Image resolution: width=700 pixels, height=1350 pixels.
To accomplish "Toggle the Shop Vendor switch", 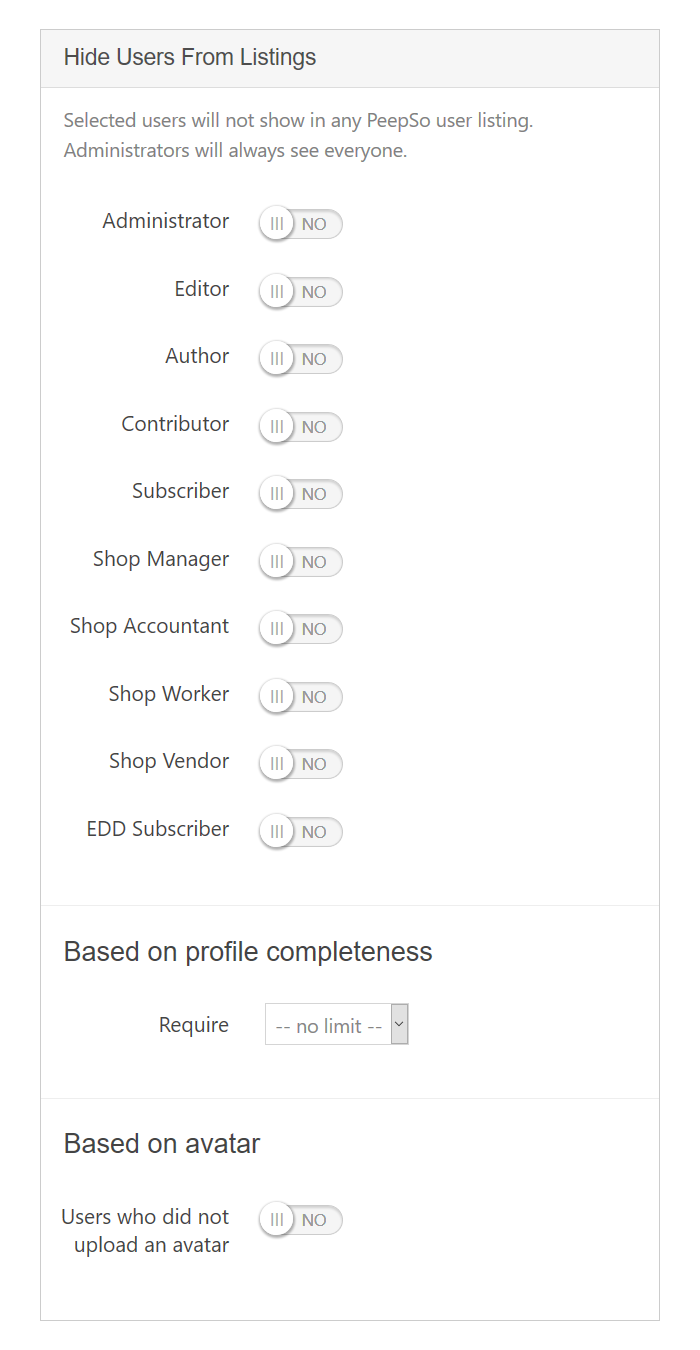I will (x=300, y=764).
